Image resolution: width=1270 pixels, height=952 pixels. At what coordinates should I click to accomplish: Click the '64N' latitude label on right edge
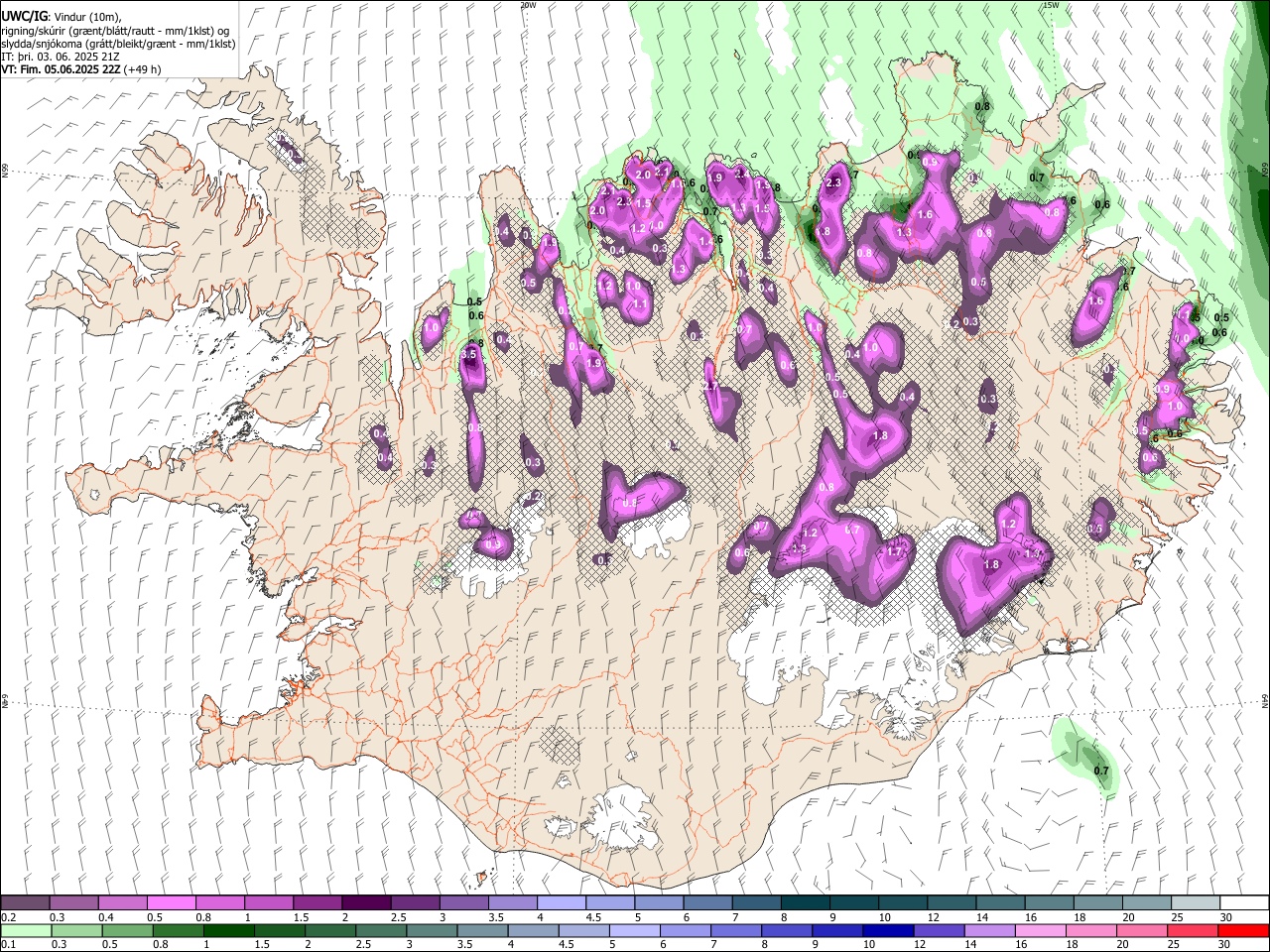click(1265, 700)
